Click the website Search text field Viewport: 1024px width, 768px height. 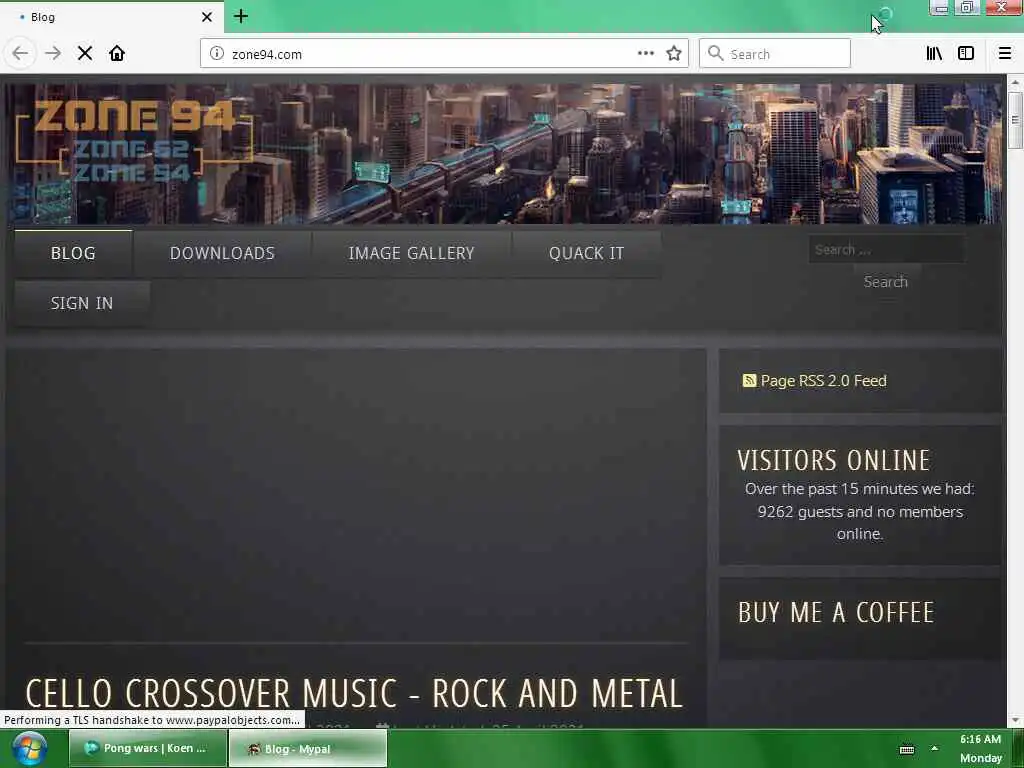[886, 249]
